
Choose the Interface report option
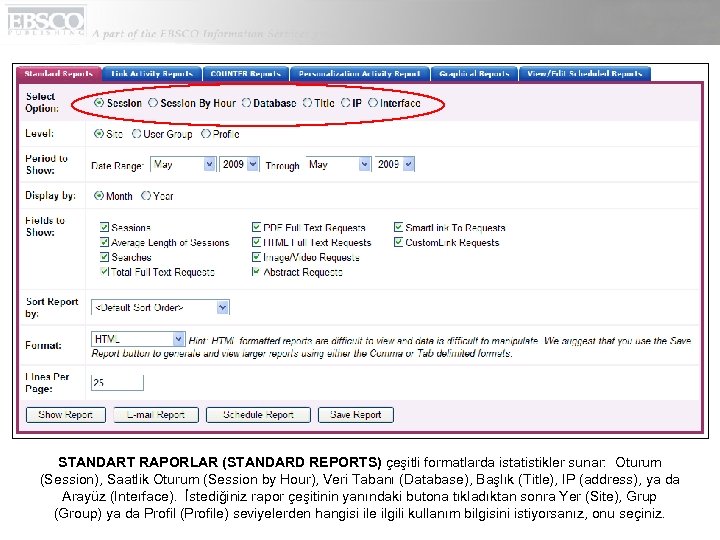(x=373, y=103)
